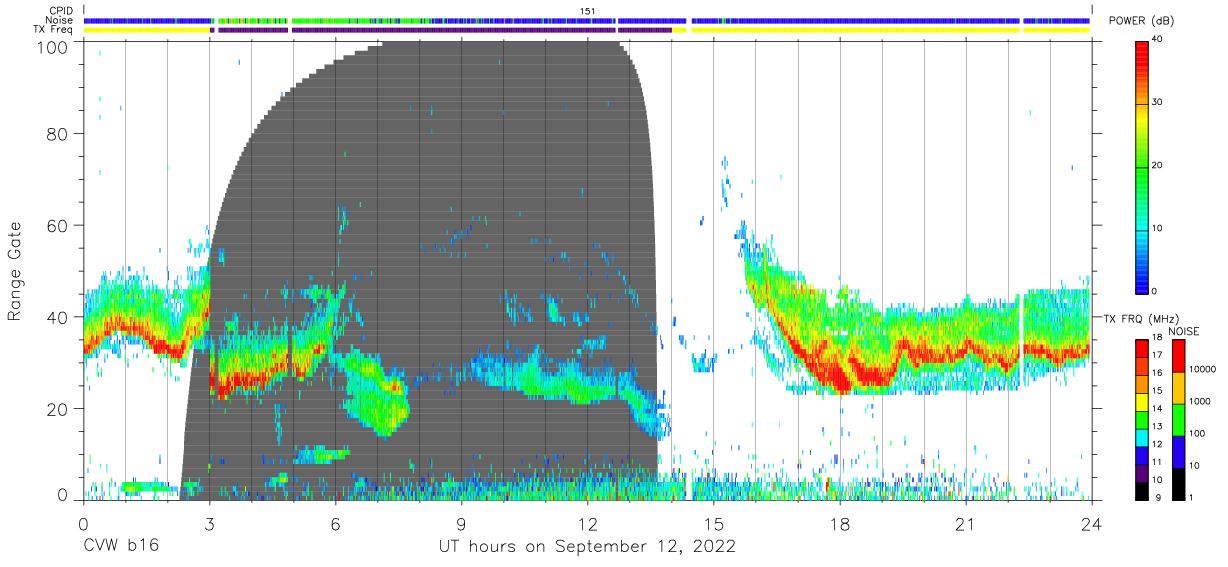Click the CPID value 151
Screen dimensions: 1228x567
pos(587,11)
